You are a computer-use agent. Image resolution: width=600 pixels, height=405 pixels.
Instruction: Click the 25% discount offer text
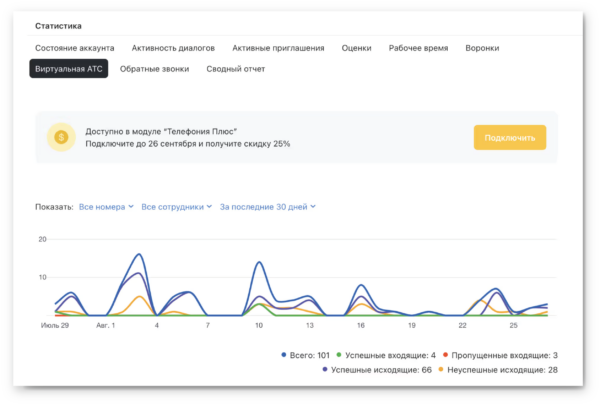pyautogui.click(x=188, y=144)
